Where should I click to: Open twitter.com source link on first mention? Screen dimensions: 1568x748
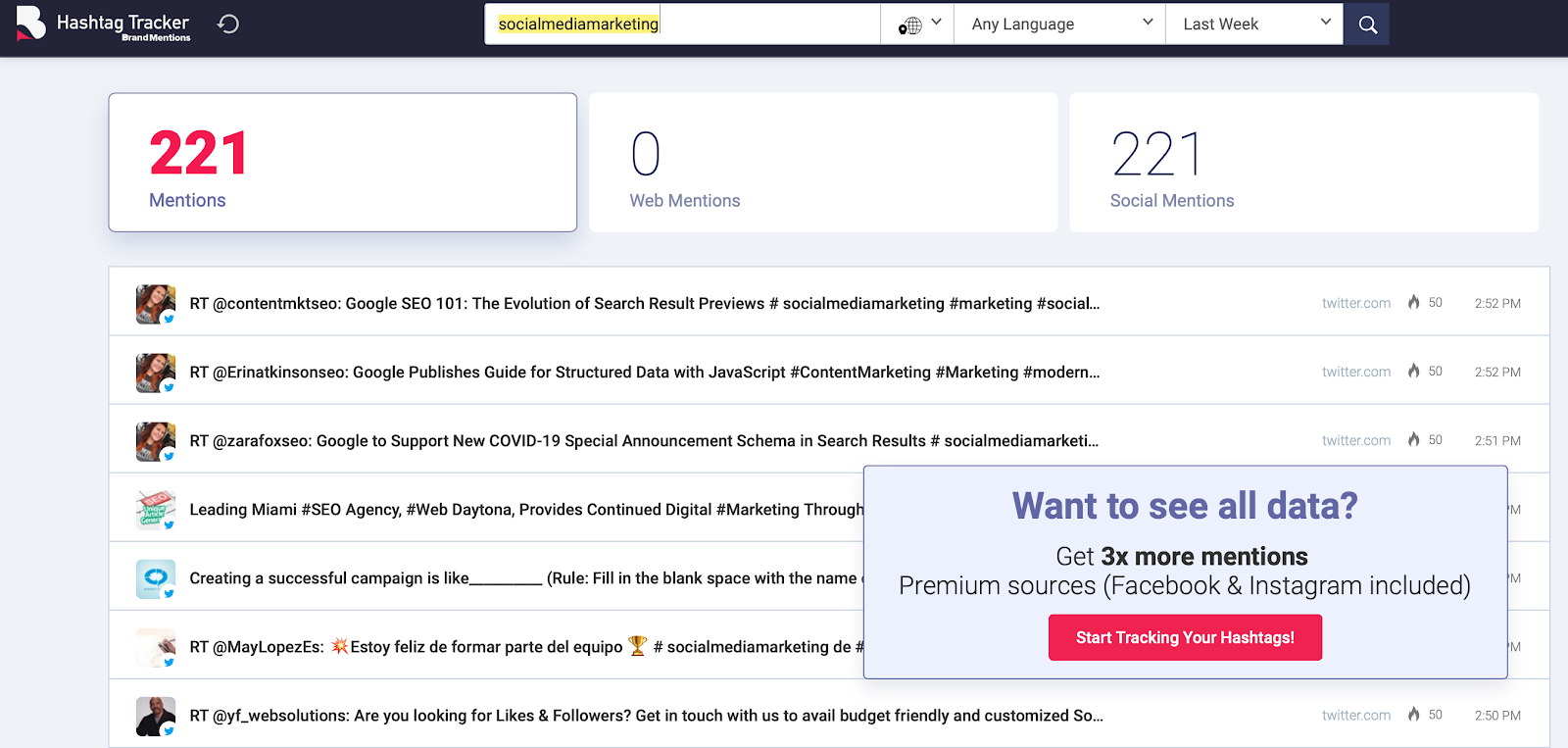pyautogui.click(x=1355, y=304)
